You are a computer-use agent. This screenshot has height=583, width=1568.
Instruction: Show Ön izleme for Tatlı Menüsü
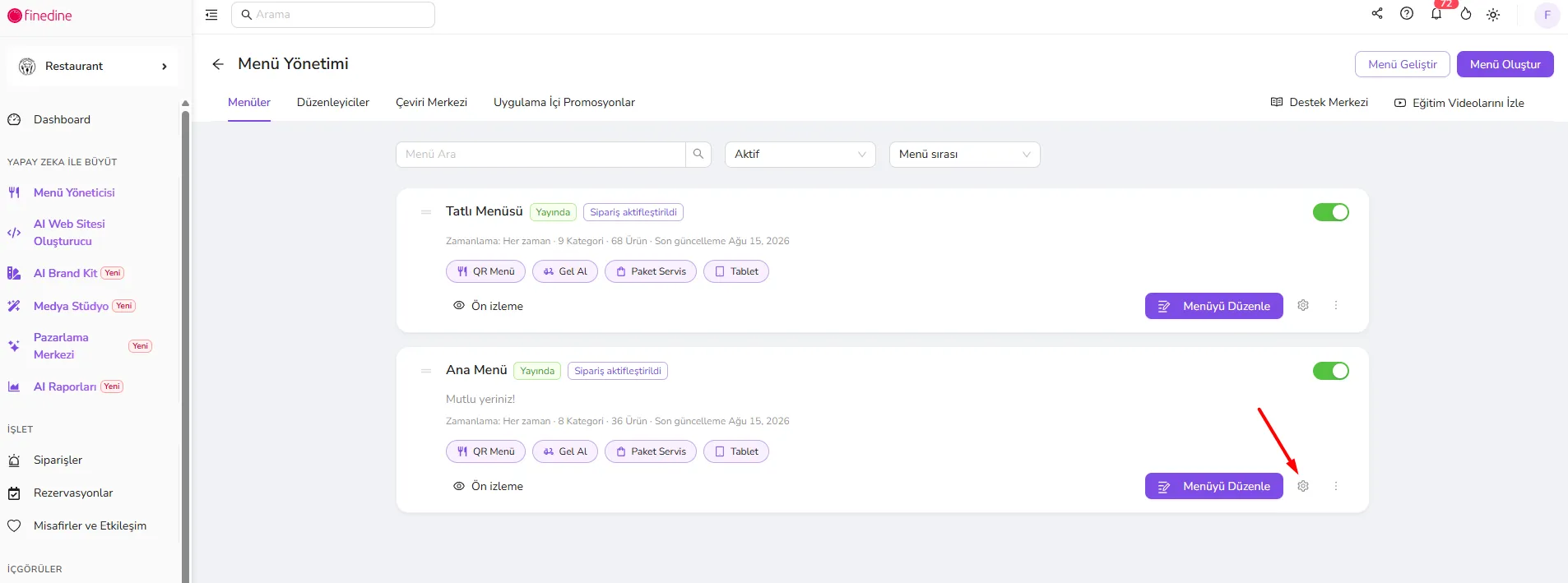(x=488, y=306)
